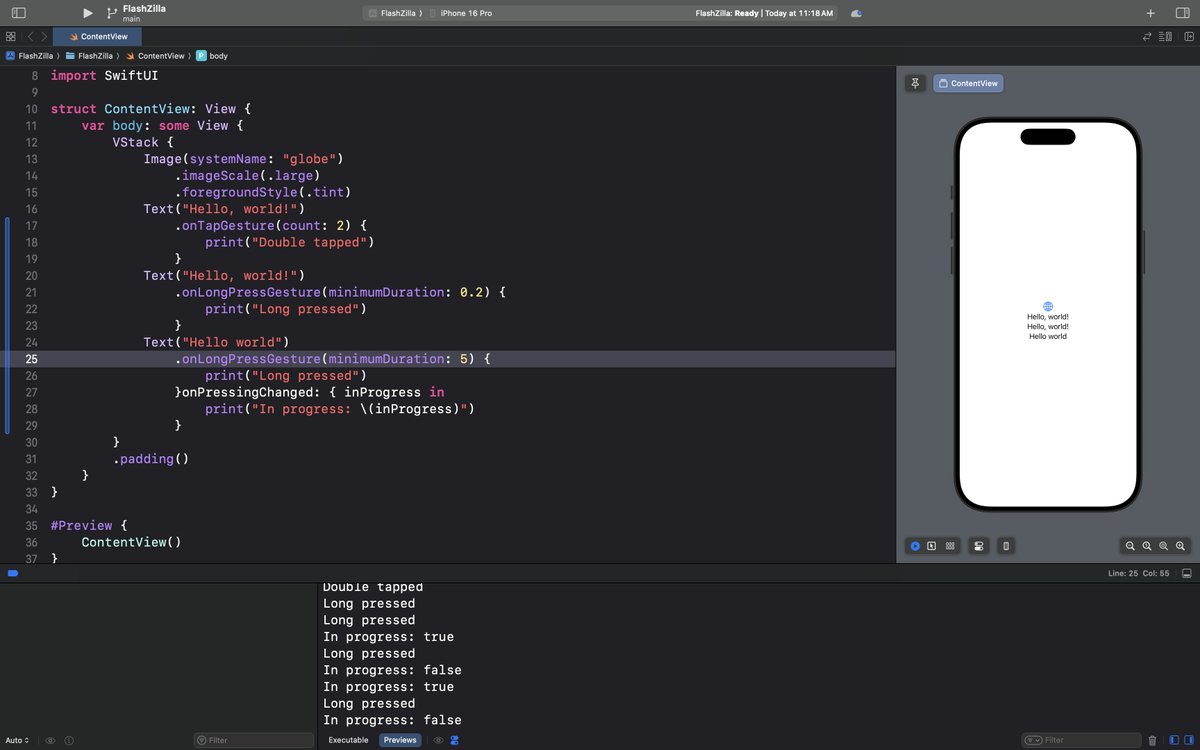This screenshot has width=1200, height=750.
Task: Go forward in editor history
Action: tap(44, 36)
